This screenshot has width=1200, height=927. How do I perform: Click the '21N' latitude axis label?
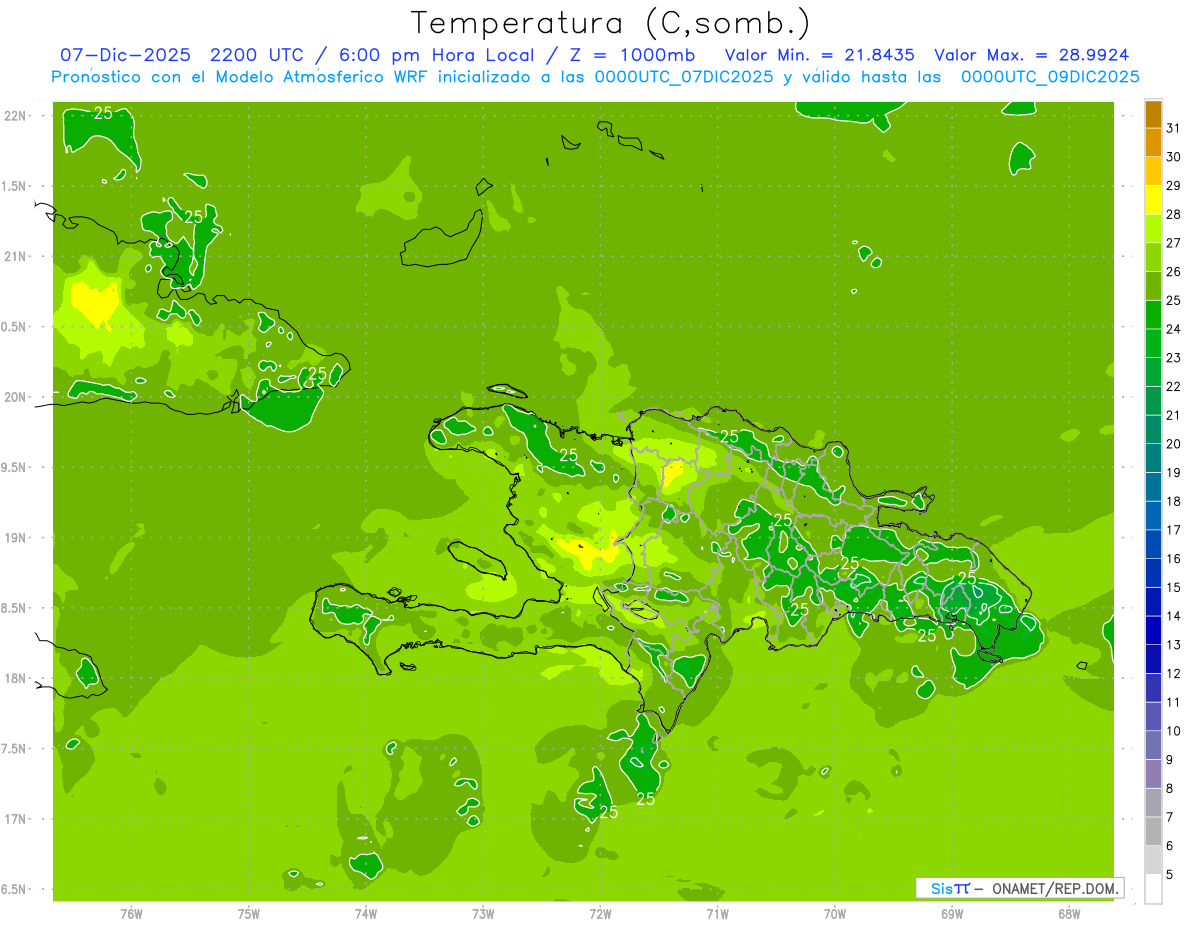tap(16, 257)
